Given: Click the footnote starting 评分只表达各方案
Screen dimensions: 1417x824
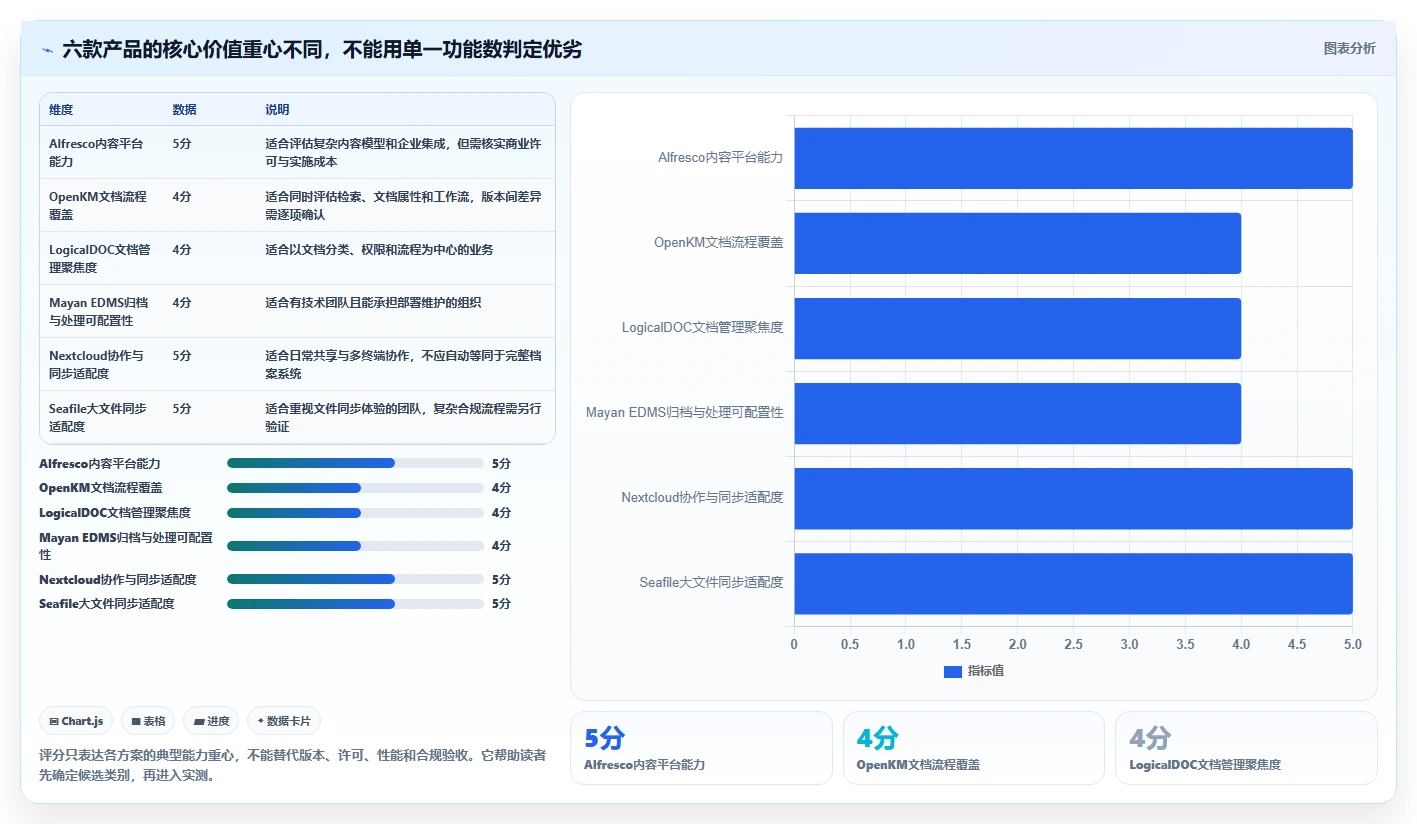Looking at the screenshot, I should [x=292, y=765].
